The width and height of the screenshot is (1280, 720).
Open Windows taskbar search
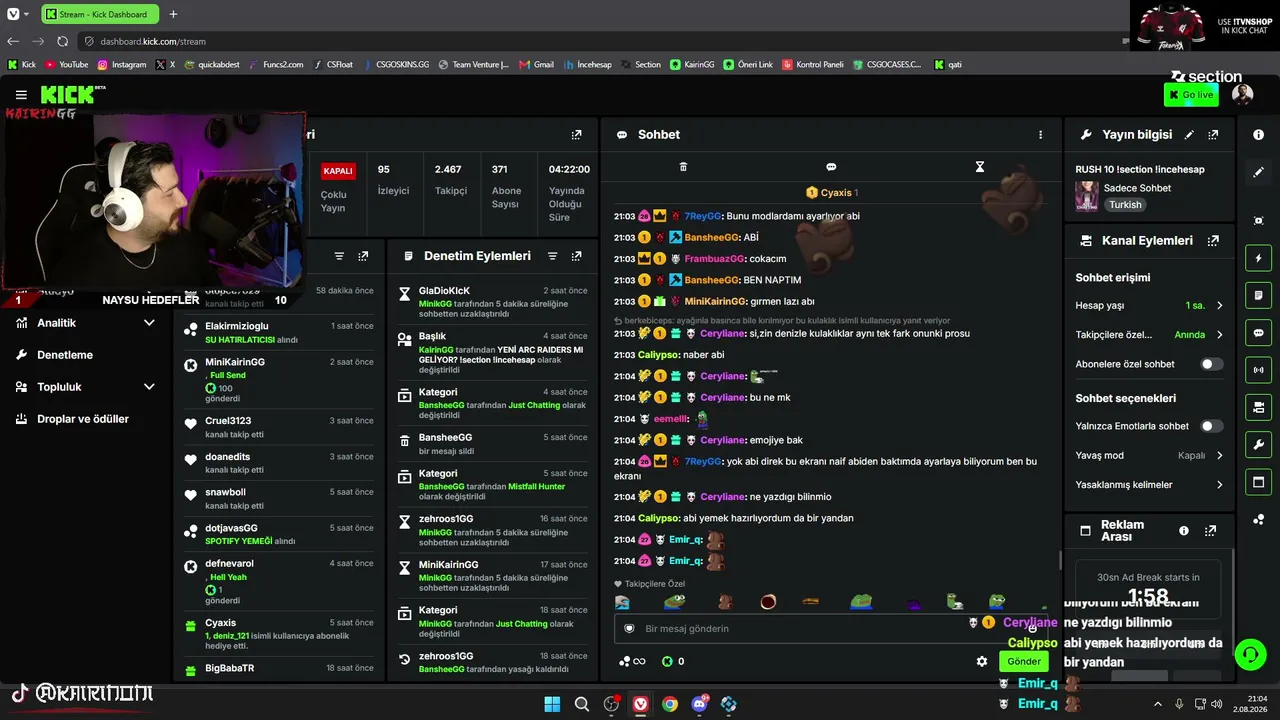(x=581, y=704)
